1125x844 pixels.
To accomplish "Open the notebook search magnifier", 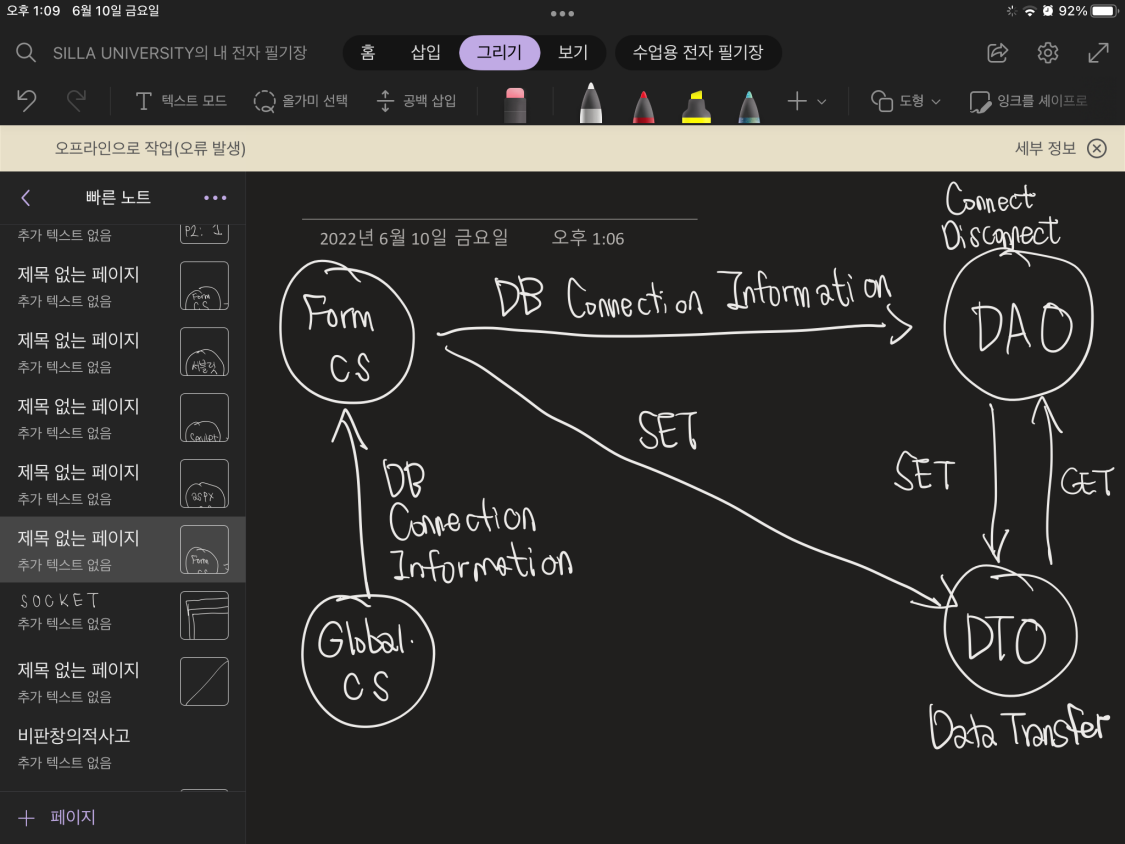I will tap(26, 52).
